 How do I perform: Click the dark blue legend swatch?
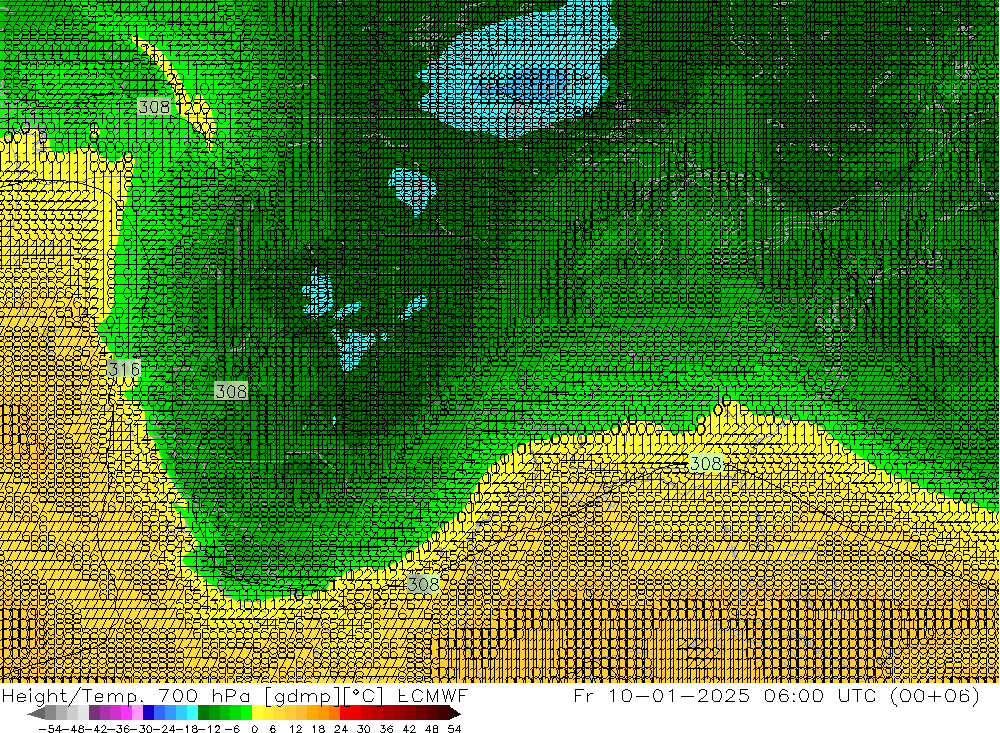pos(148,713)
